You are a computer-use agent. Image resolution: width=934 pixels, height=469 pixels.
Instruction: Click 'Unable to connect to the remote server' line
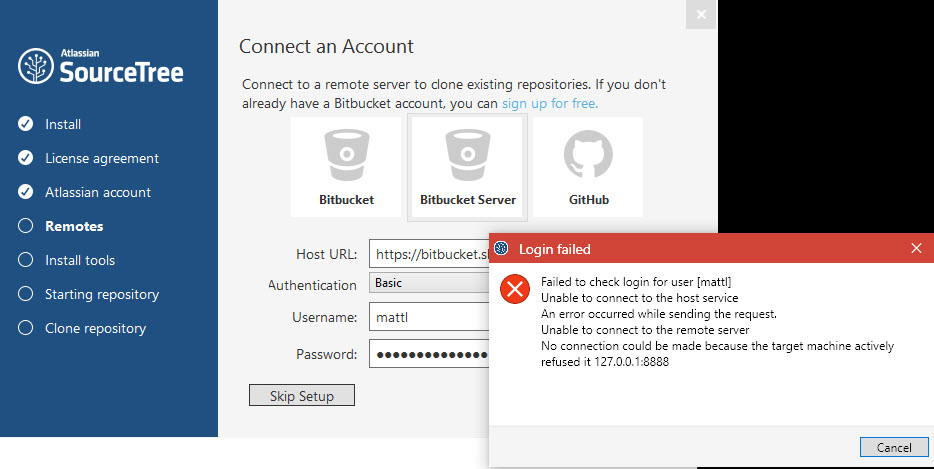[x=645, y=330]
